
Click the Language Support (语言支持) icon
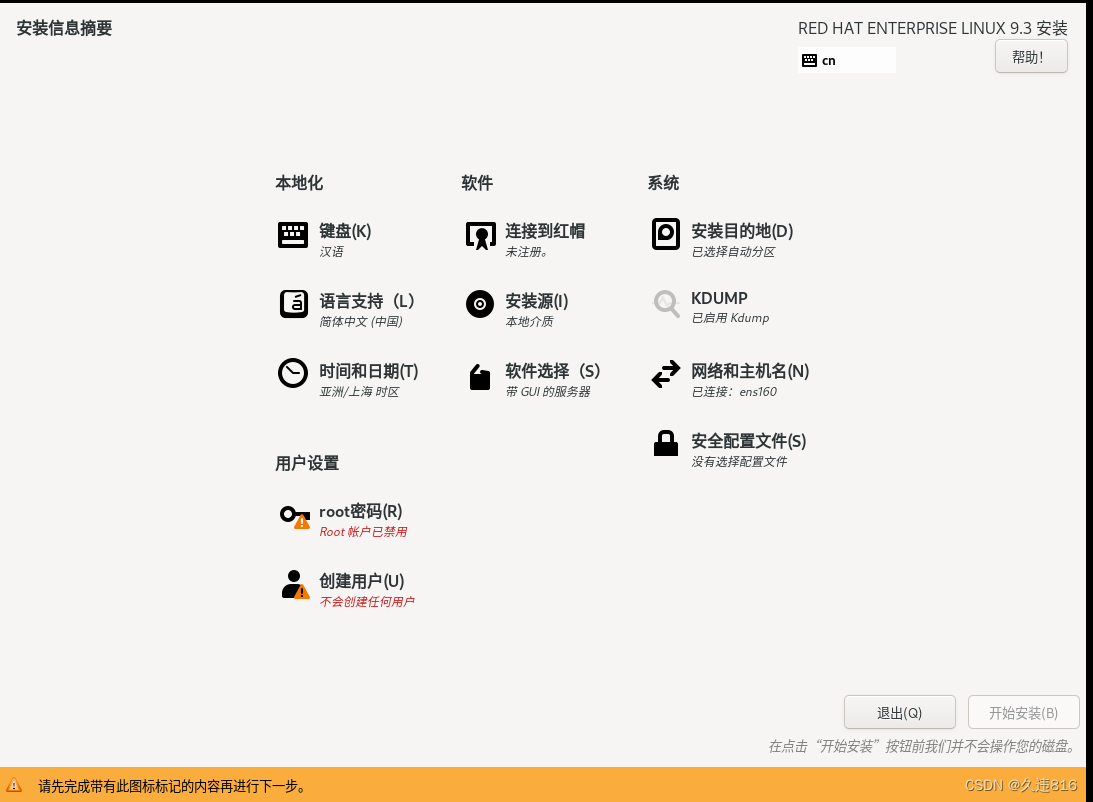(x=293, y=304)
